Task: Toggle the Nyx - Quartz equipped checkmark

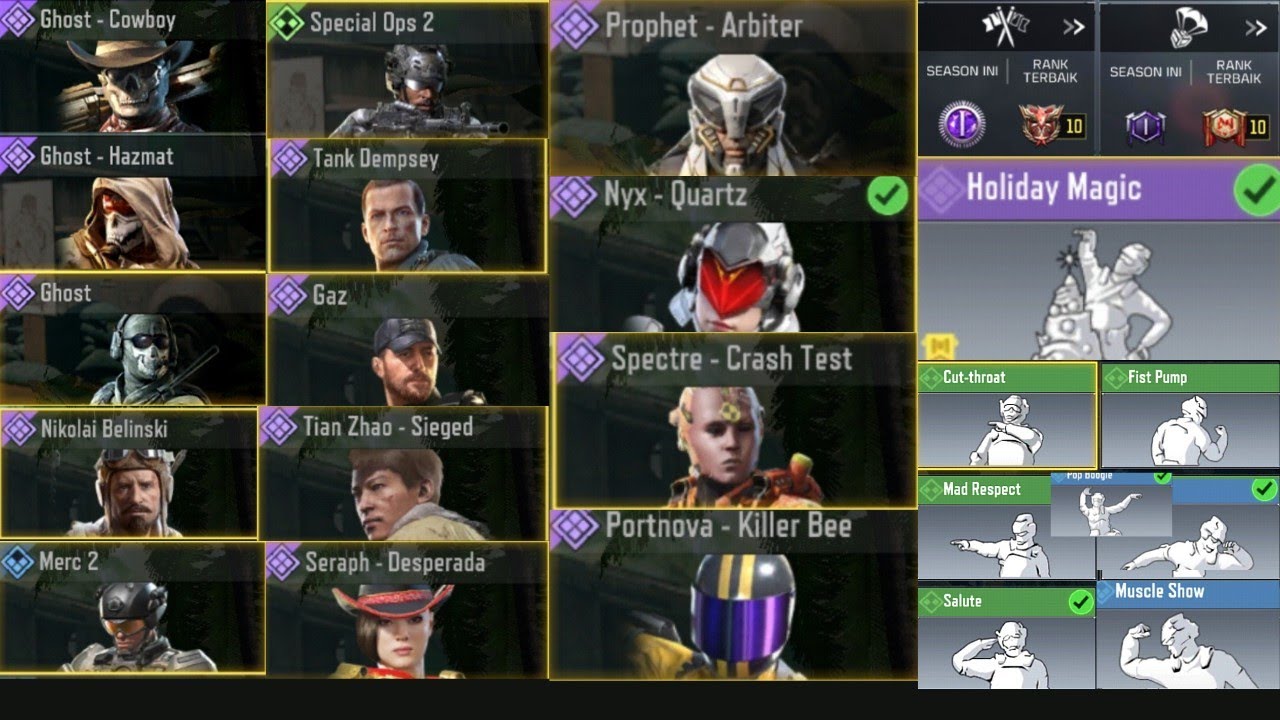Action: coord(887,196)
